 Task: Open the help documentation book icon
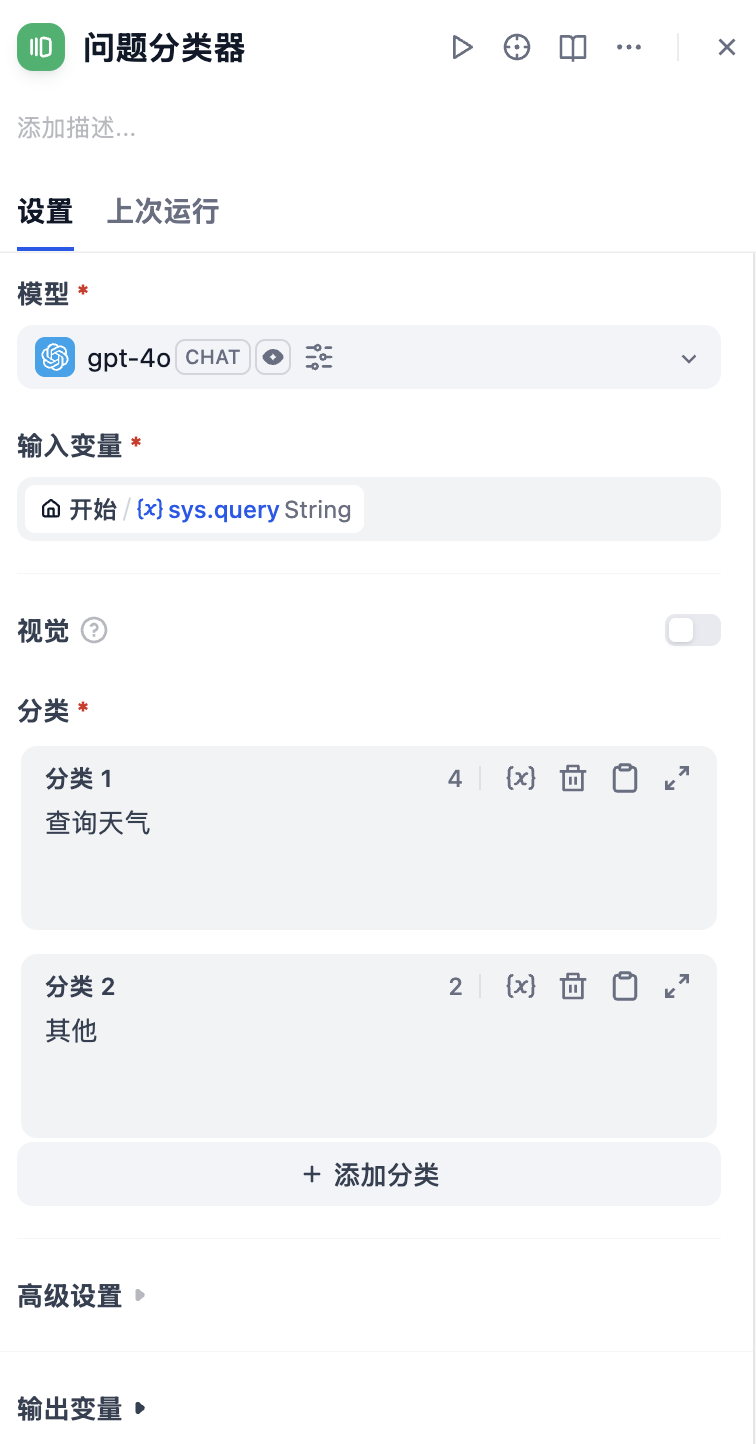pyautogui.click(x=573, y=47)
